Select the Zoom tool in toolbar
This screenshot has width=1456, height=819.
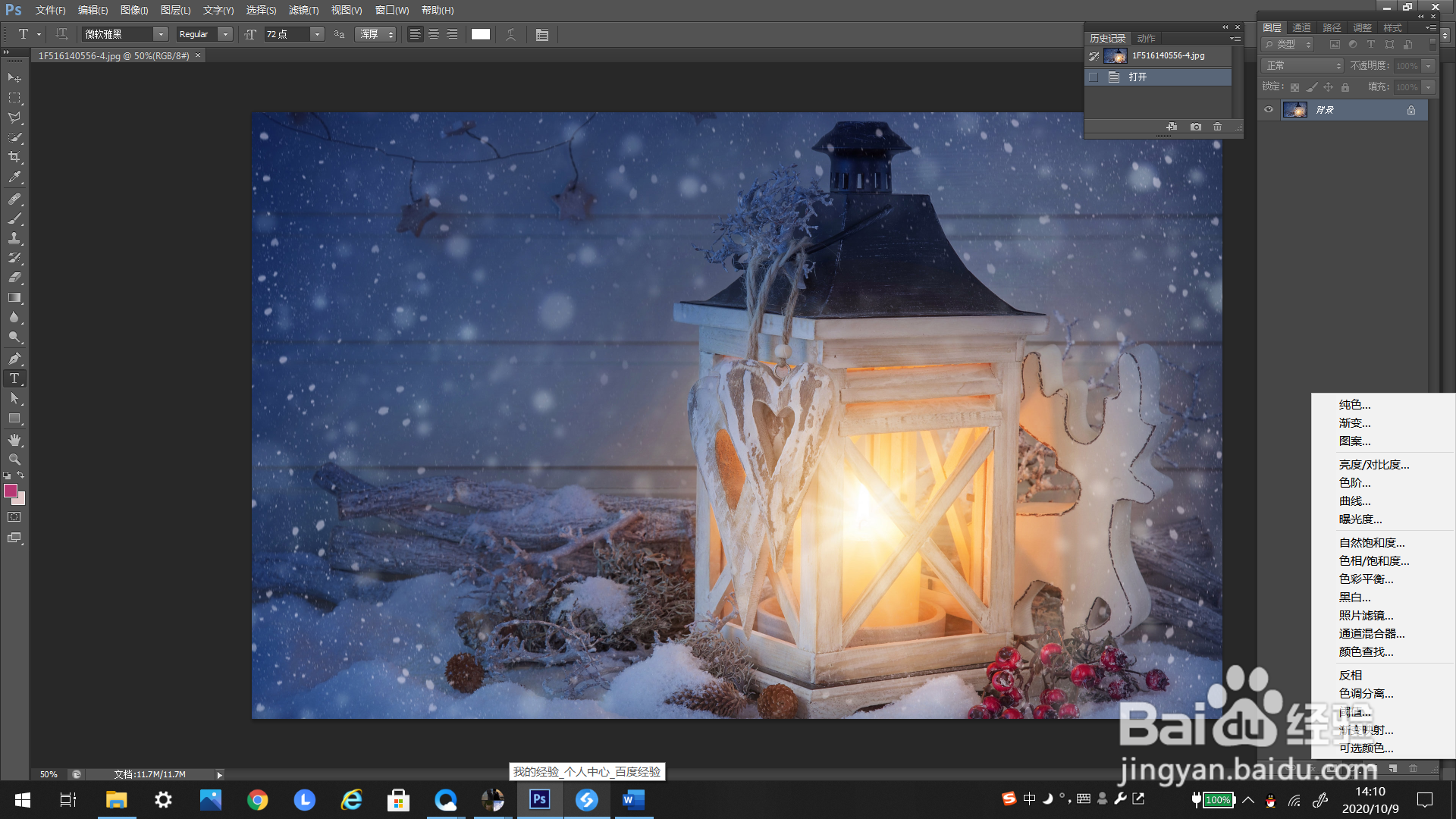tap(14, 460)
